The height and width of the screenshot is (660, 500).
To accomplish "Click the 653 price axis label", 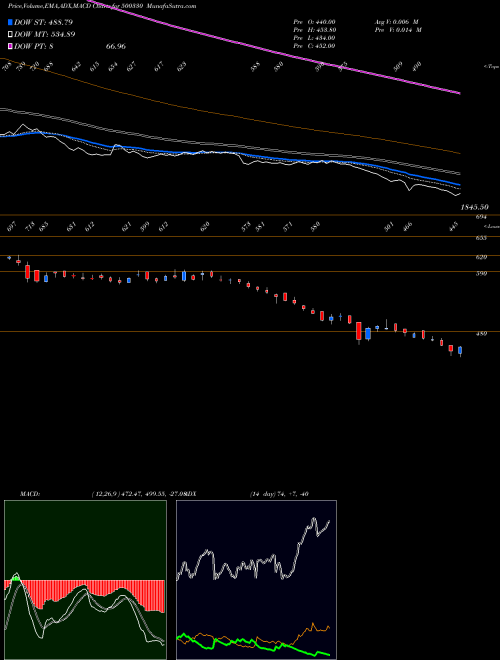I will [481, 238].
